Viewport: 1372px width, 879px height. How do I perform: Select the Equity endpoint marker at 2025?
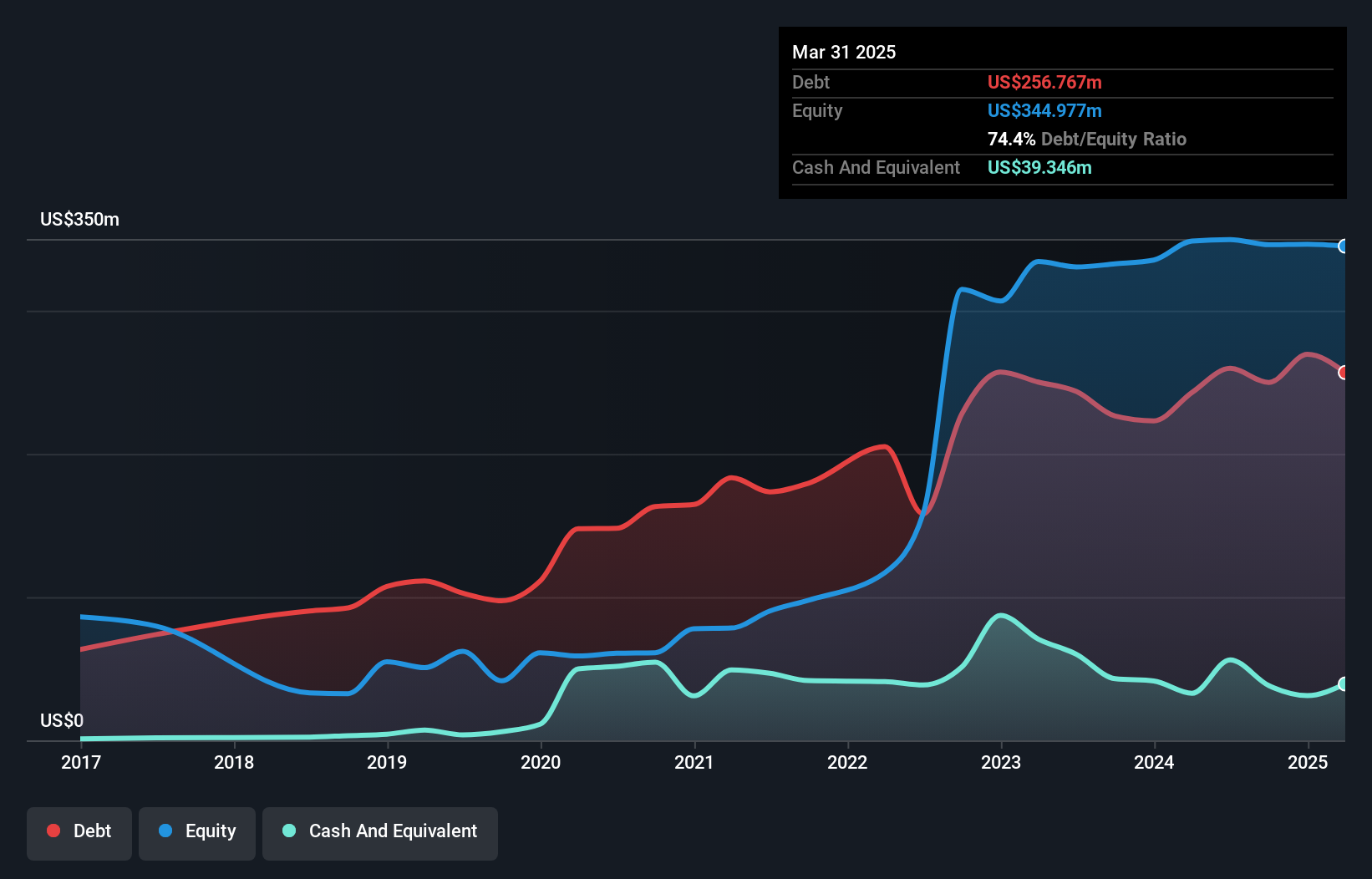(1344, 246)
